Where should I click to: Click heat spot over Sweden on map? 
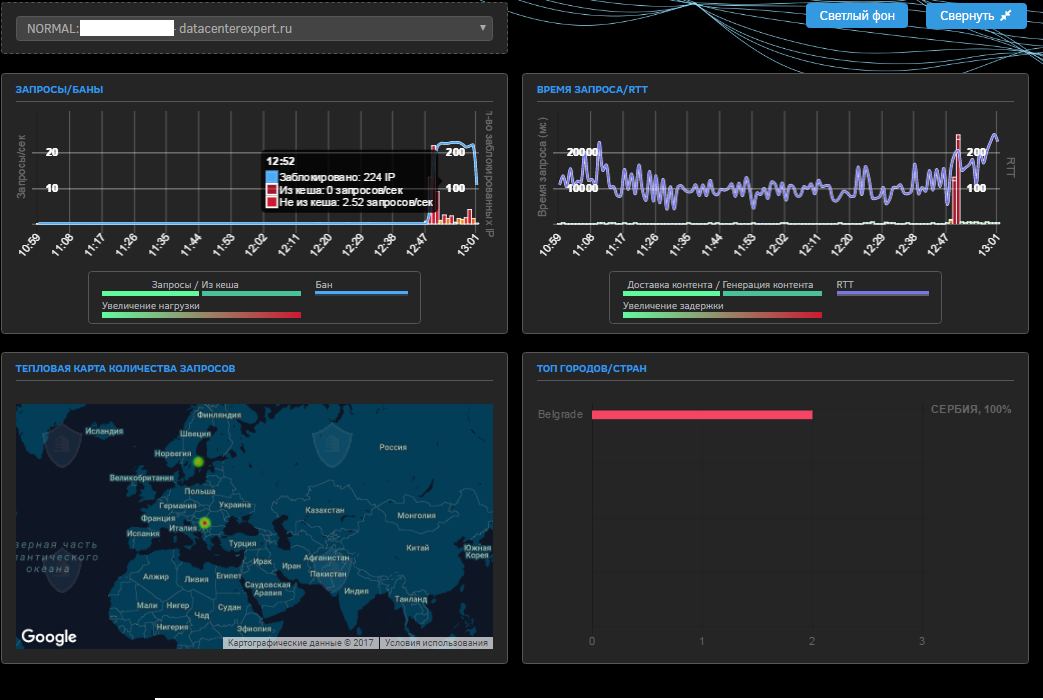click(x=198, y=461)
